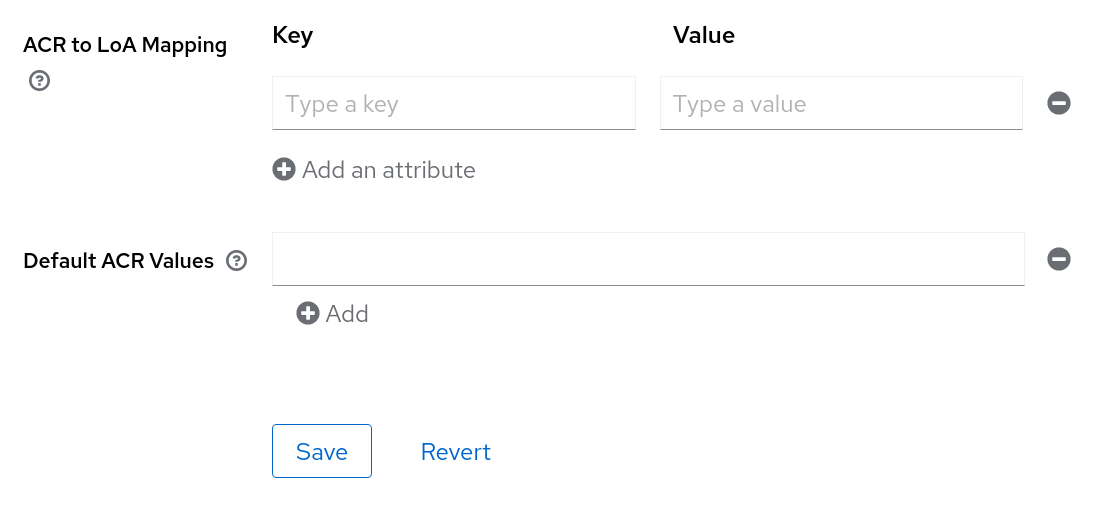
Task: Click the Value column header
Action: tap(703, 36)
